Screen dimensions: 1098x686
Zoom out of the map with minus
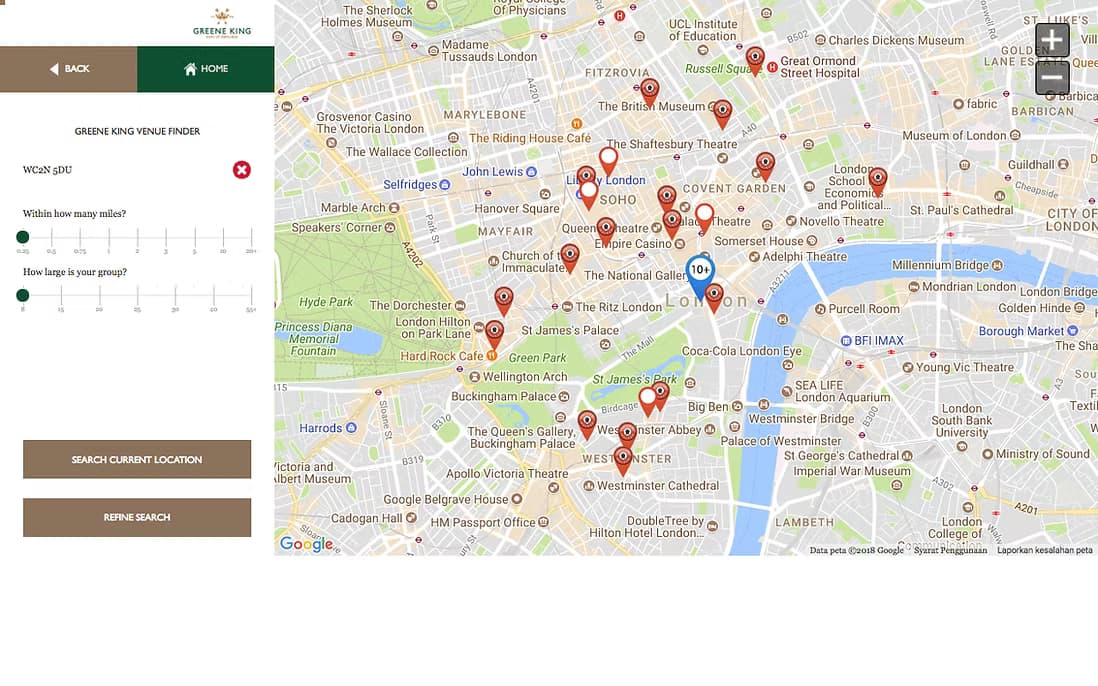[x=1052, y=77]
